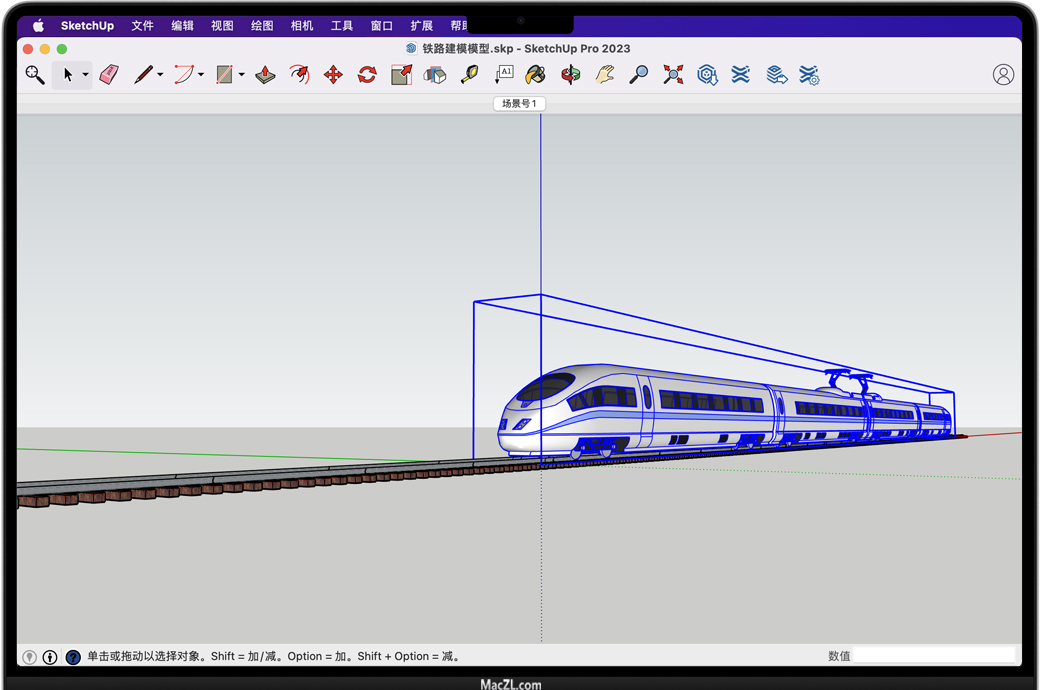
Task: Select the Eraser tool
Action: coord(109,75)
